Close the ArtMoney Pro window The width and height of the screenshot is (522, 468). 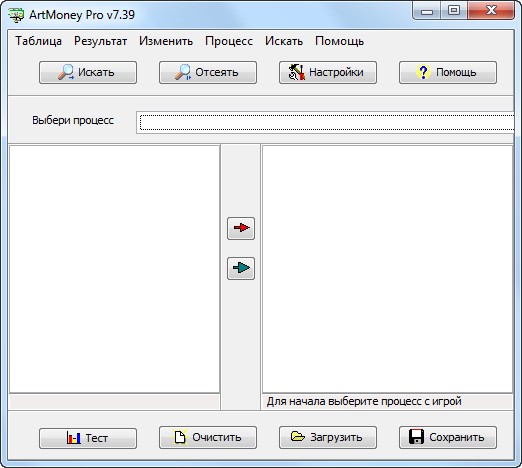coord(491,11)
